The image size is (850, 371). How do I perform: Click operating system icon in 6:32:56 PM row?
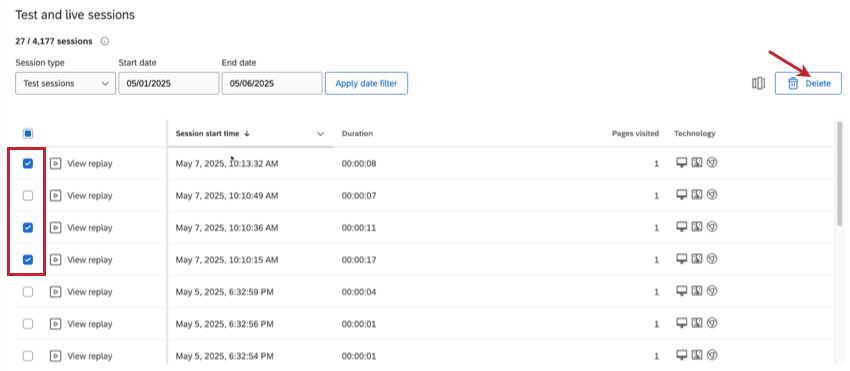(697, 323)
